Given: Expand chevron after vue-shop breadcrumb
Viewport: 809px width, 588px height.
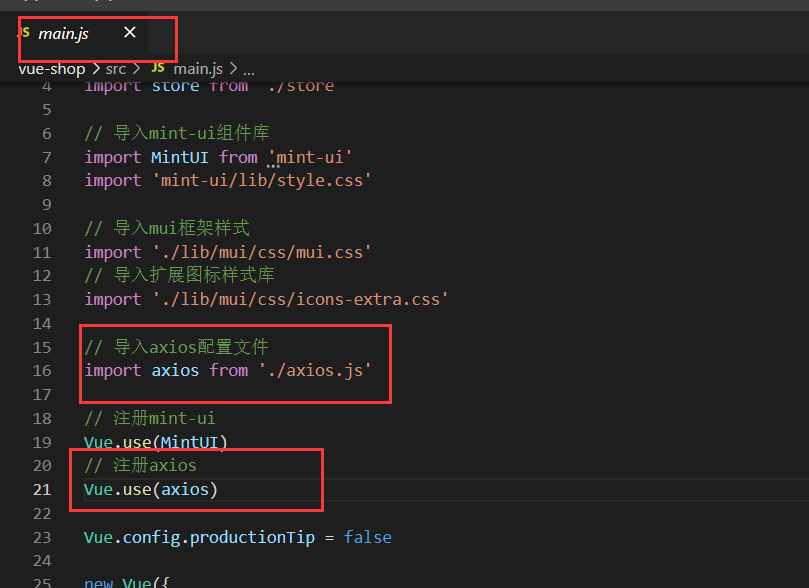Looking at the screenshot, I should pyautogui.click(x=96, y=69).
